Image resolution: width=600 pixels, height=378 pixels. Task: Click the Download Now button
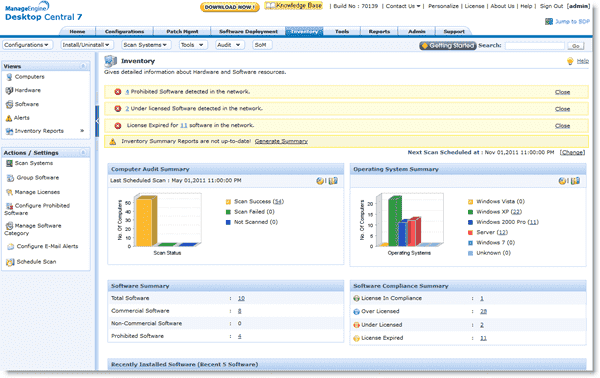(x=230, y=7)
